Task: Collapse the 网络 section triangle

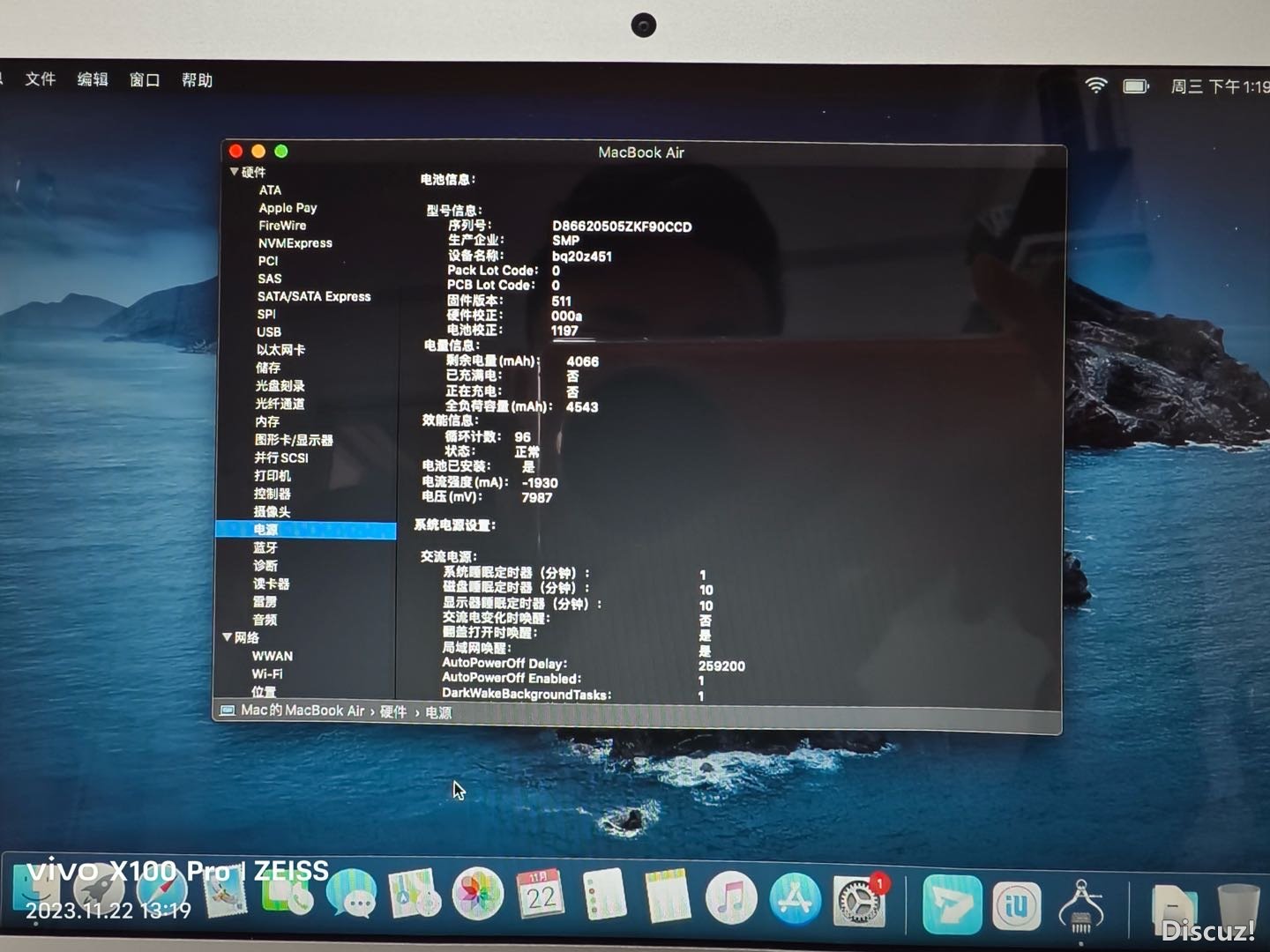Action: [x=228, y=636]
